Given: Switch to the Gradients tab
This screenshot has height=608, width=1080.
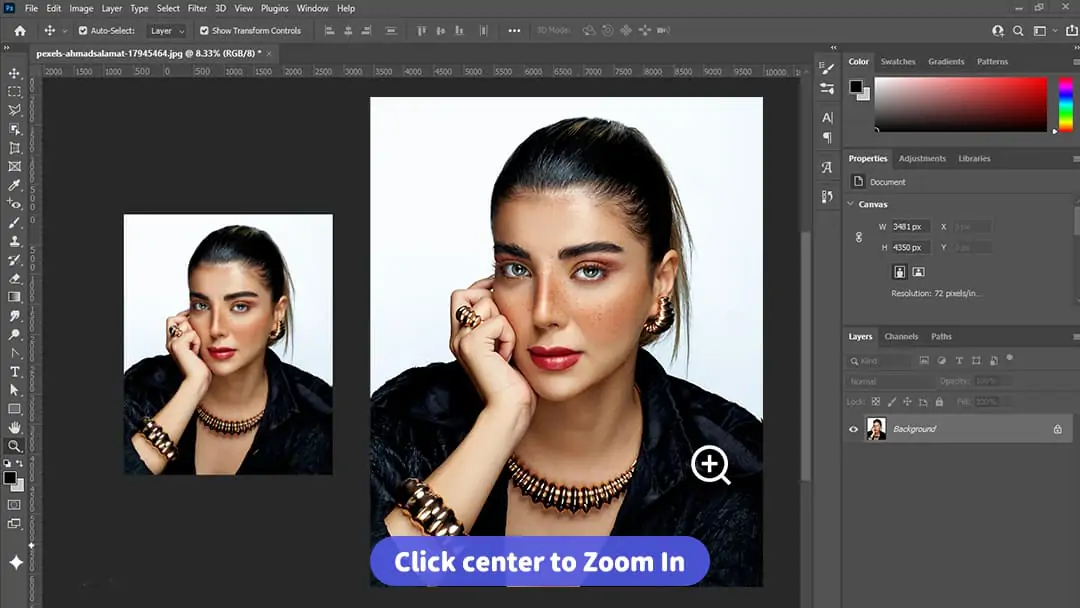Looking at the screenshot, I should tap(946, 61).
